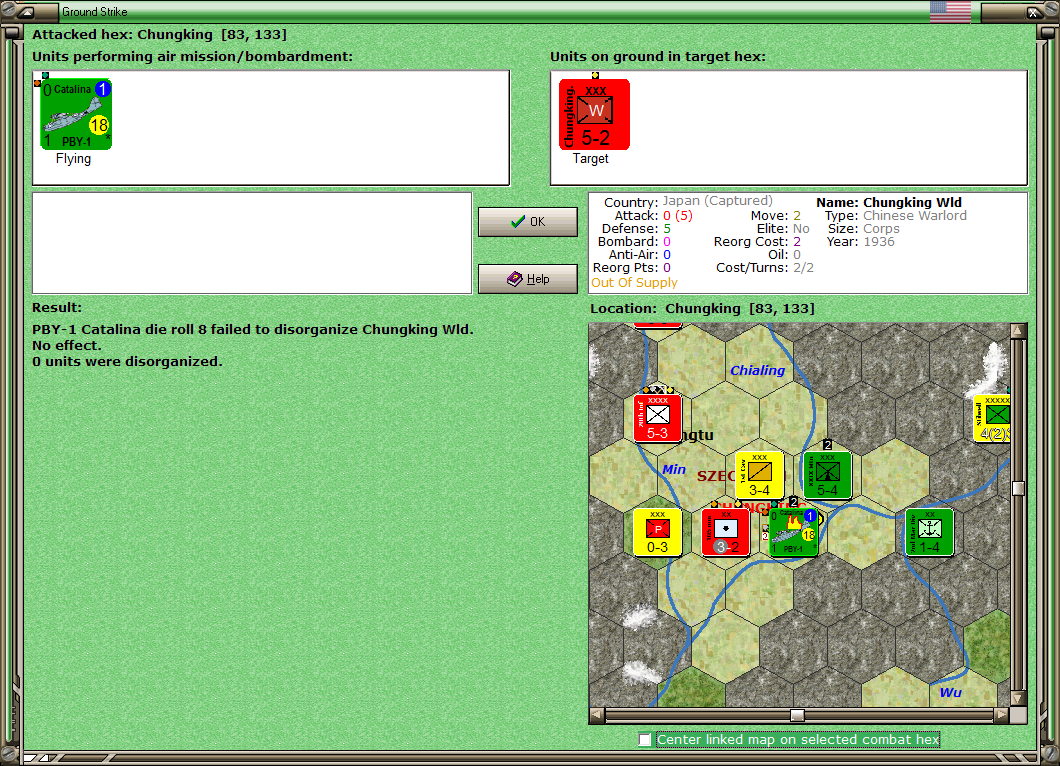Click the Chialing river label on map

757,370
